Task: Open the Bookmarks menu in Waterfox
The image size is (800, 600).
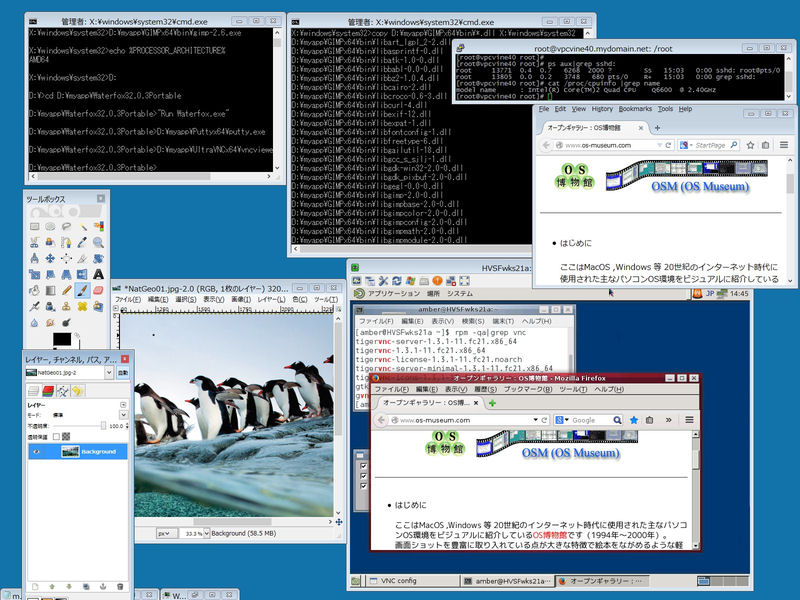Action: coord(634,109)
